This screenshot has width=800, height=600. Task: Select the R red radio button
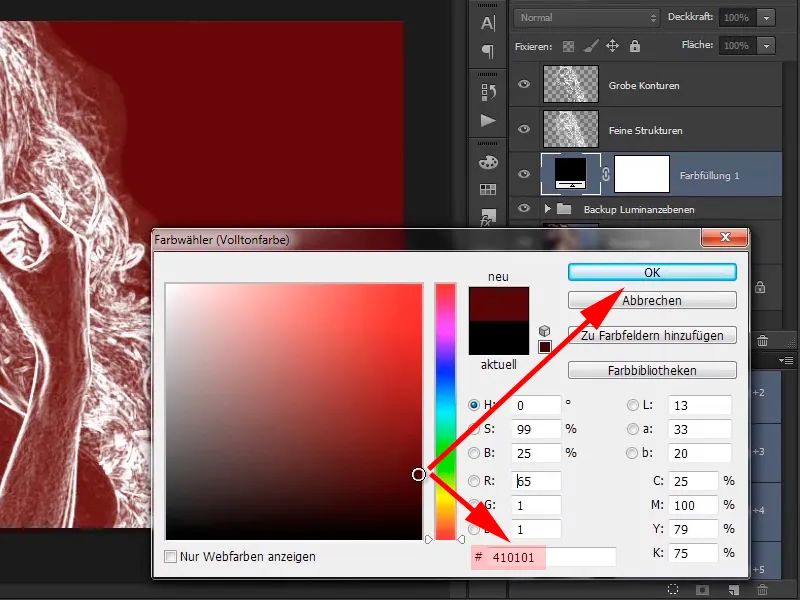click(x=474, y=481)
